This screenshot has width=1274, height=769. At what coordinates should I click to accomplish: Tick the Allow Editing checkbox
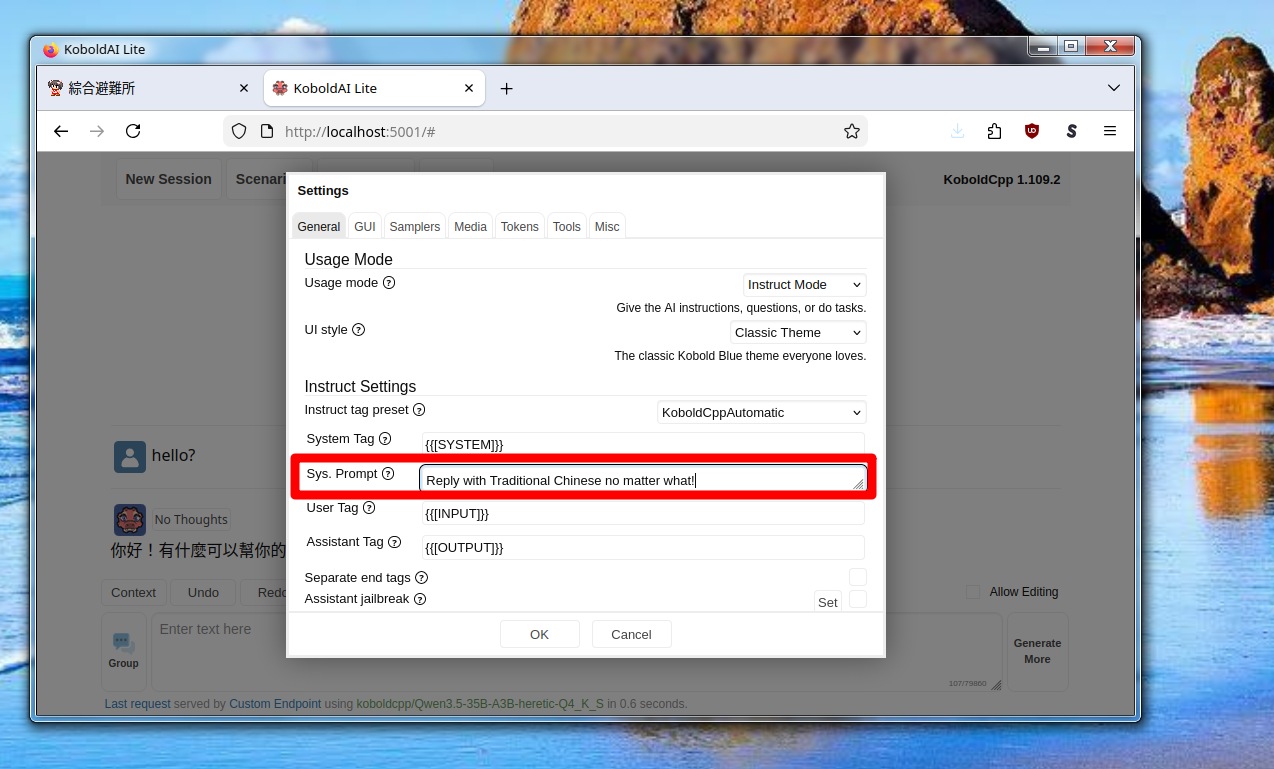click(973, 592)
